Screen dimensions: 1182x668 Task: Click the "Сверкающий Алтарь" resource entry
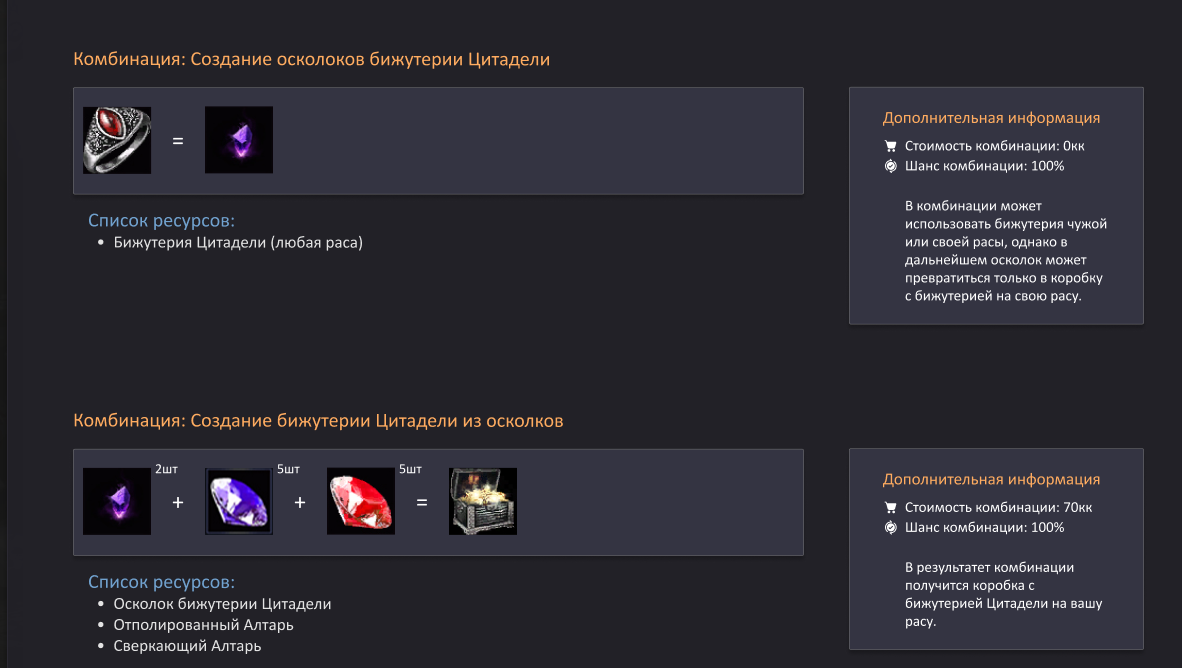[x=187, y=646]
